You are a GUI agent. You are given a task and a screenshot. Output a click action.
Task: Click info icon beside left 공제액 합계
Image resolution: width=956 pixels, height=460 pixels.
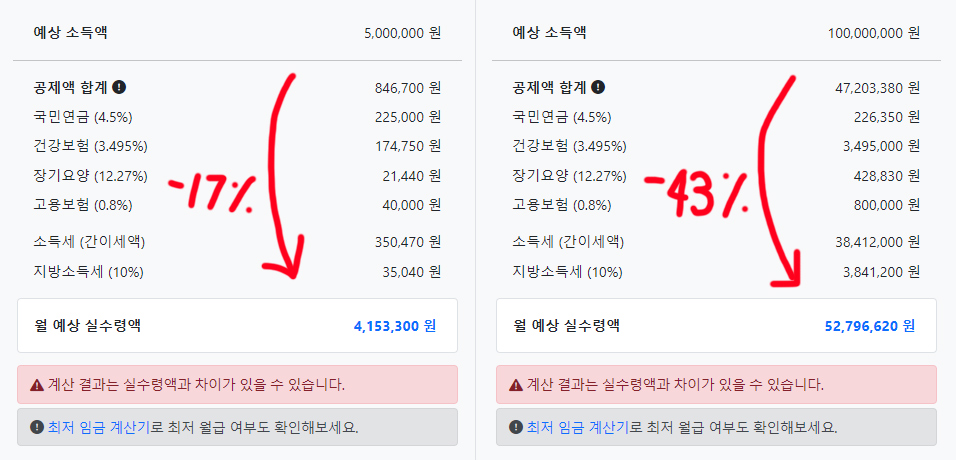click(120, 87)
